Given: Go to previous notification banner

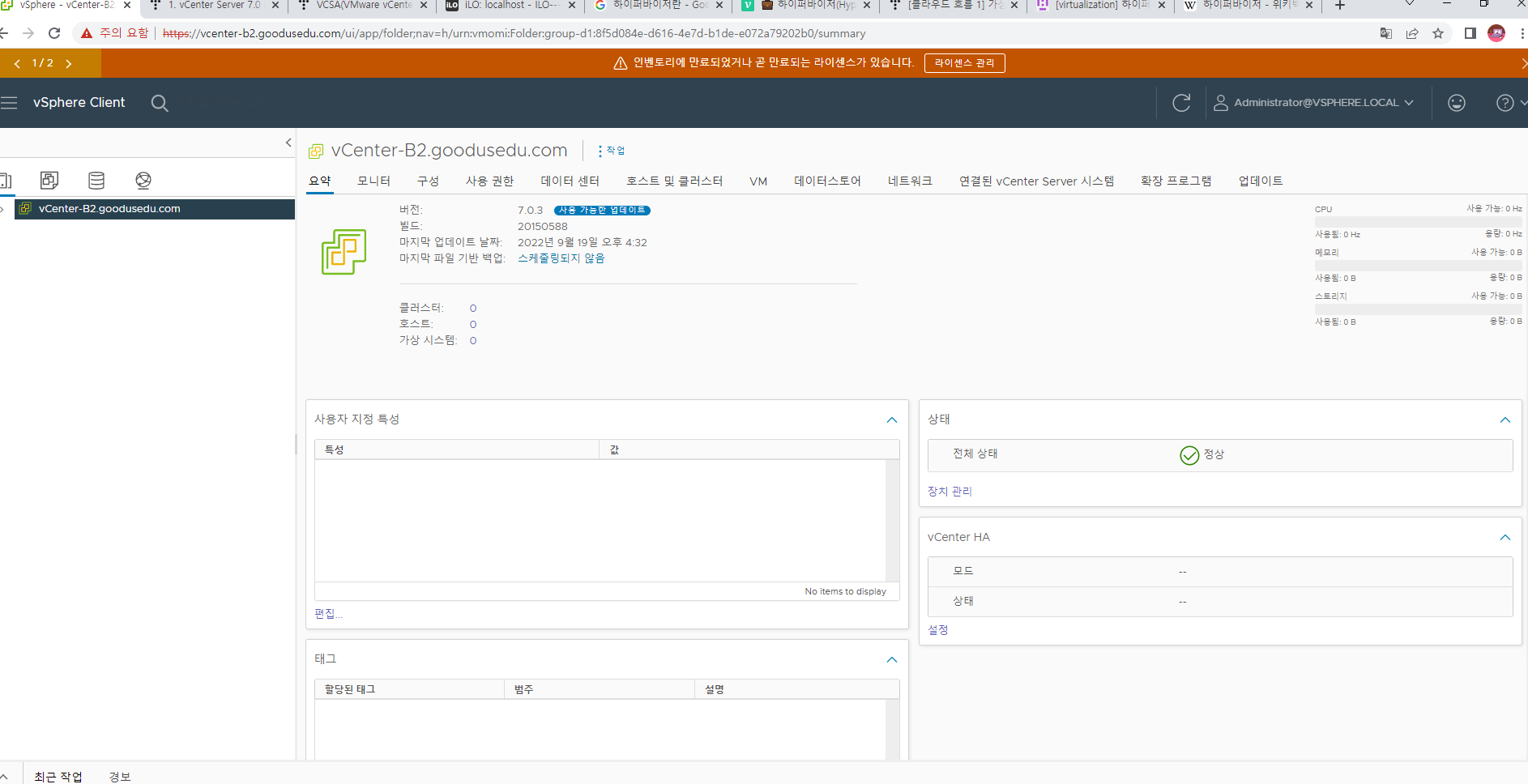Looking at the screenshot, I should 17,63.
